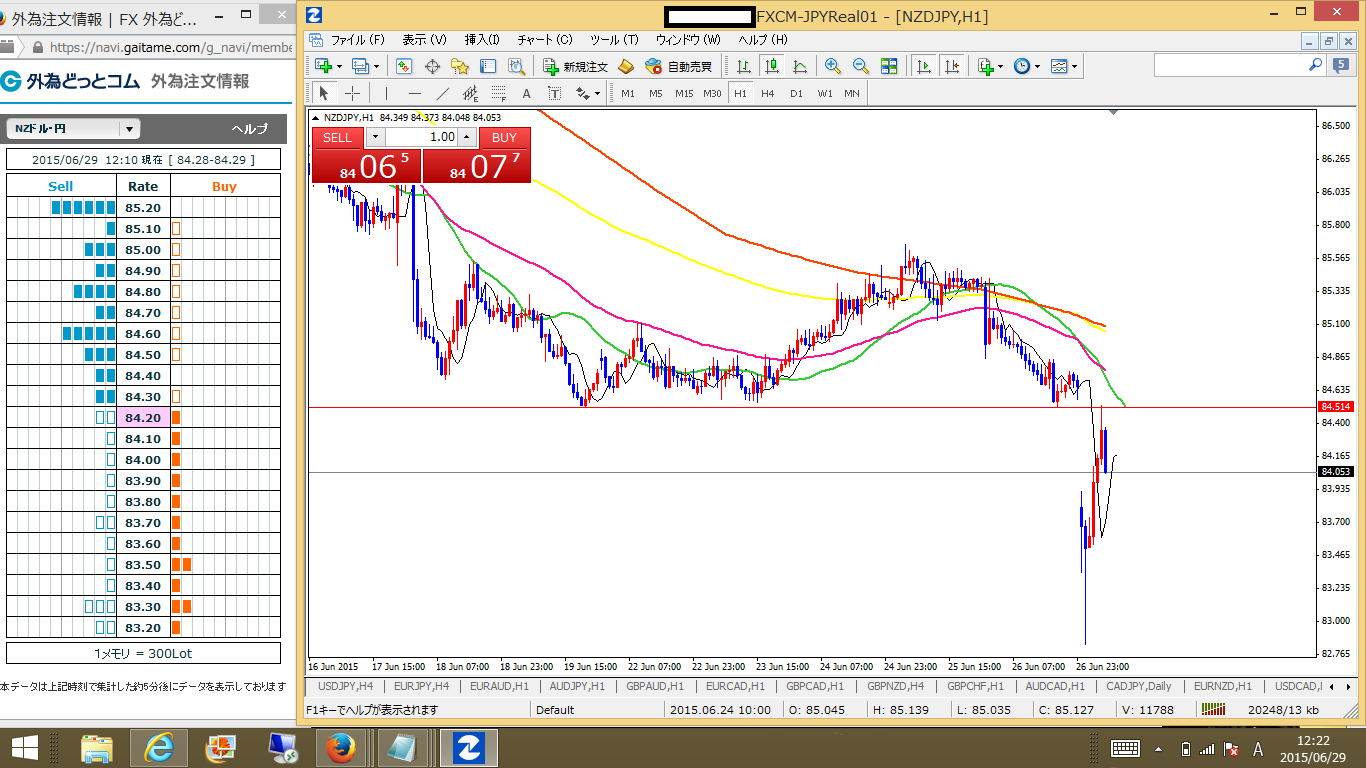Image resolution: width=1366 pixels, height=768 pixels.
Task: Open ツール (T) menu
Action: coord(614,40)
